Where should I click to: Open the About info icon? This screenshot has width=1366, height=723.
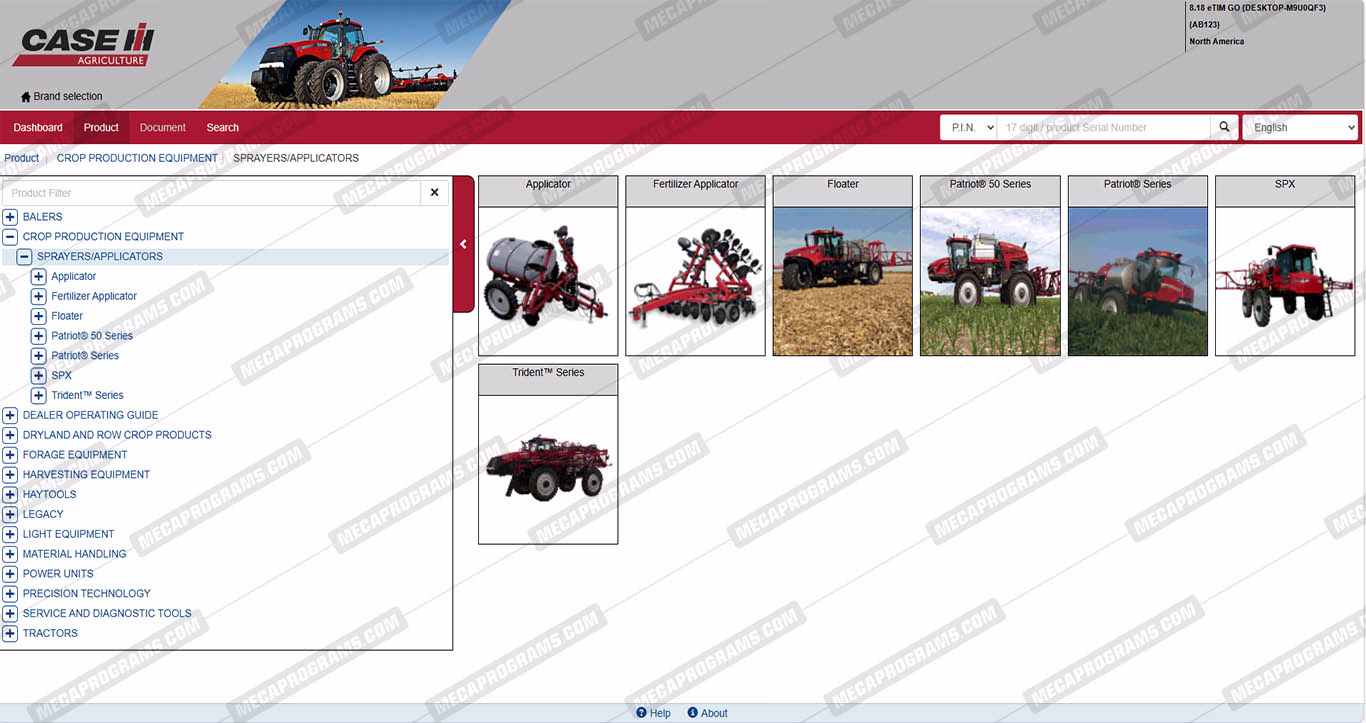click(692, 713)
